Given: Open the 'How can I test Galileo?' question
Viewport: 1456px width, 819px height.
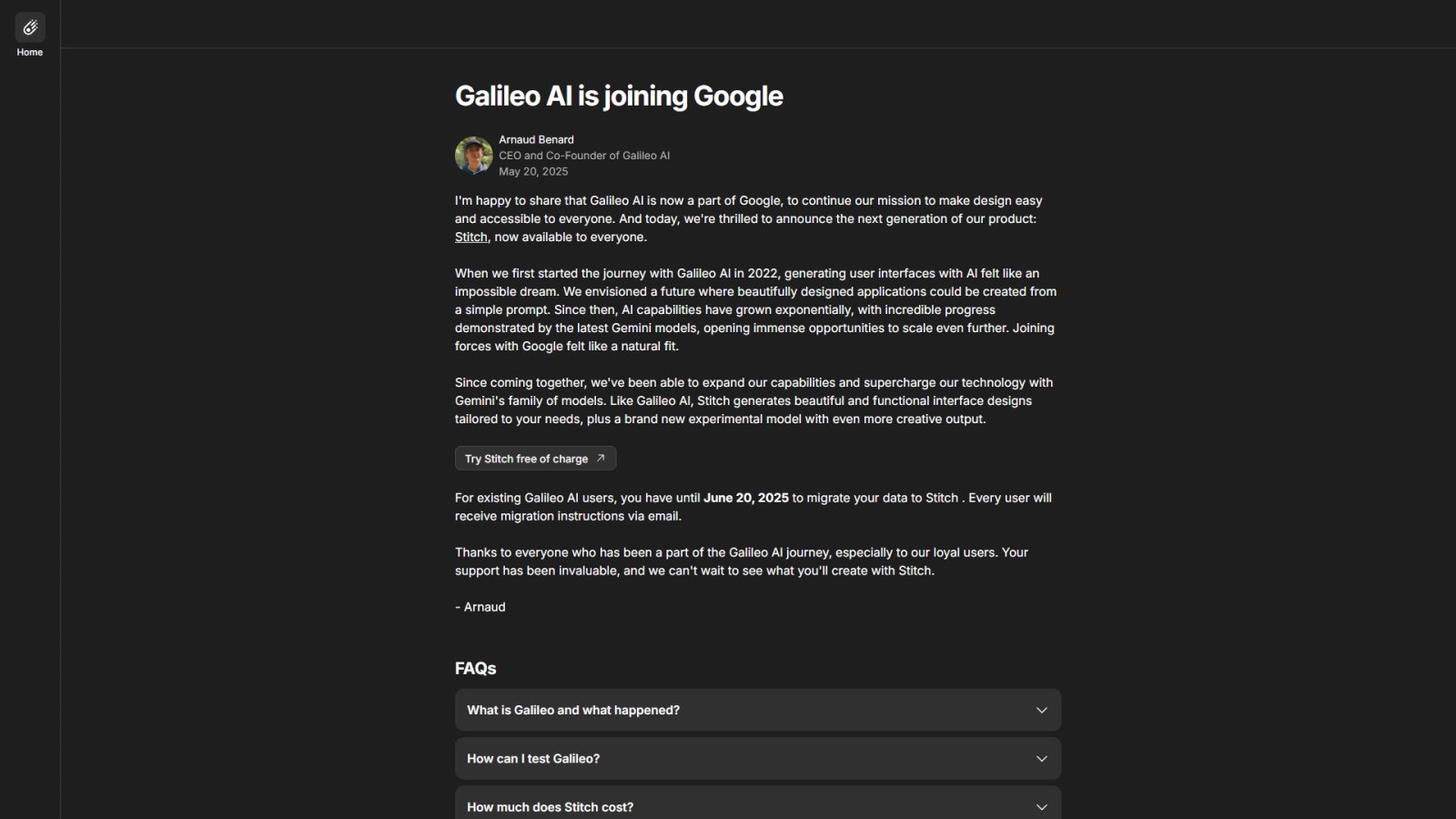Looking at the screenshot, I should [533, 758].
